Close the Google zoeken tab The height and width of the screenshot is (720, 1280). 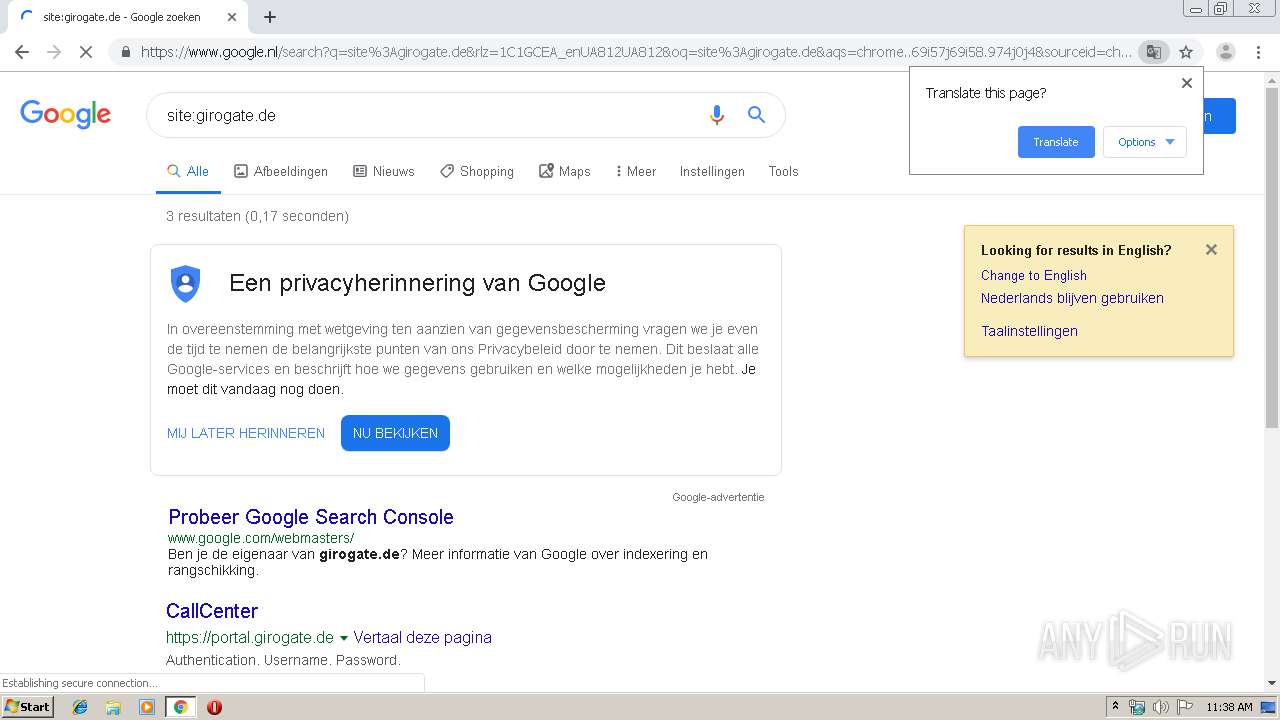[x=232, y=17]
